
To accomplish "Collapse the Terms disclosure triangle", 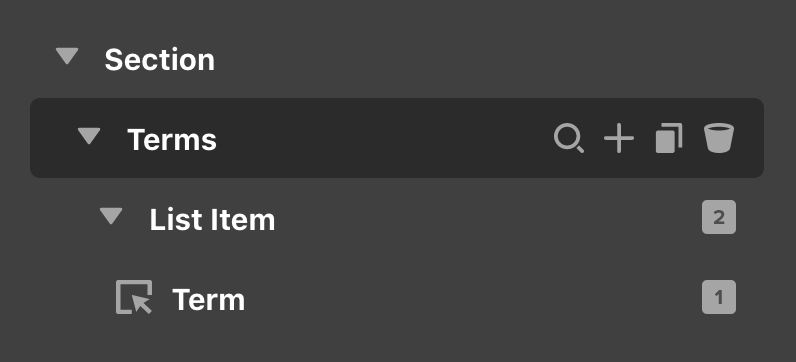I will [89, 136].
